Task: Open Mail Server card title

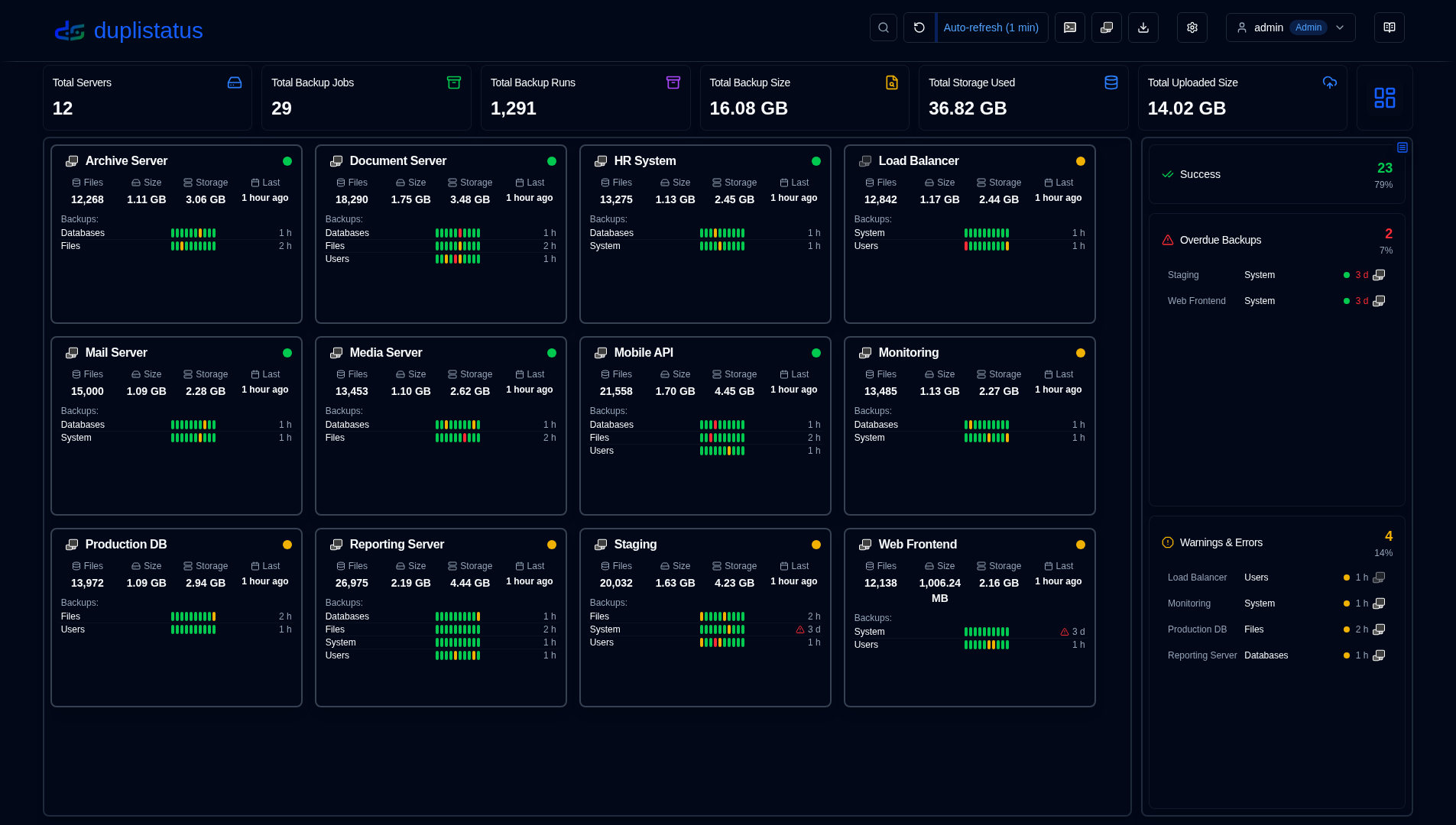Action: (x=116, y=353)
